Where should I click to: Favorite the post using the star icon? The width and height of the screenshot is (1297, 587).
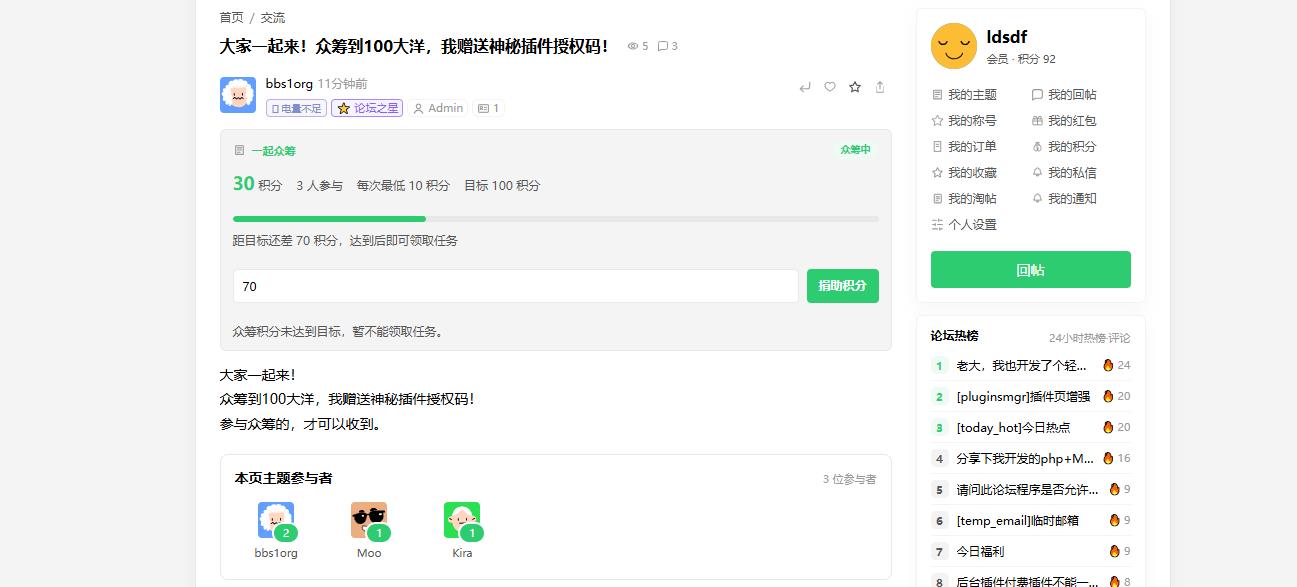(x=855, y=87)
